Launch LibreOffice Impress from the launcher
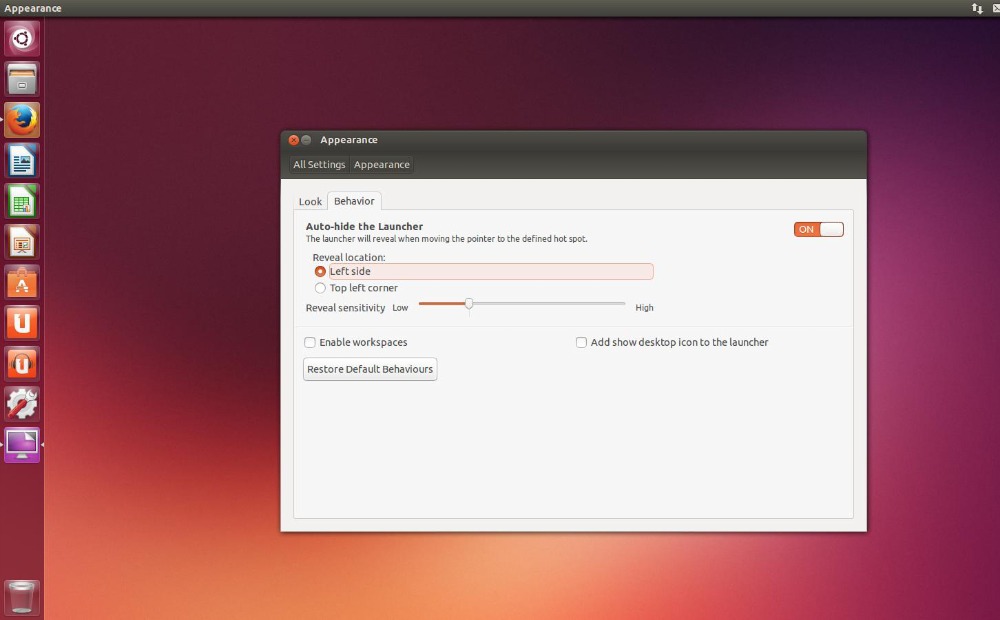This screenshot has height=620, width=1000. 22,242
